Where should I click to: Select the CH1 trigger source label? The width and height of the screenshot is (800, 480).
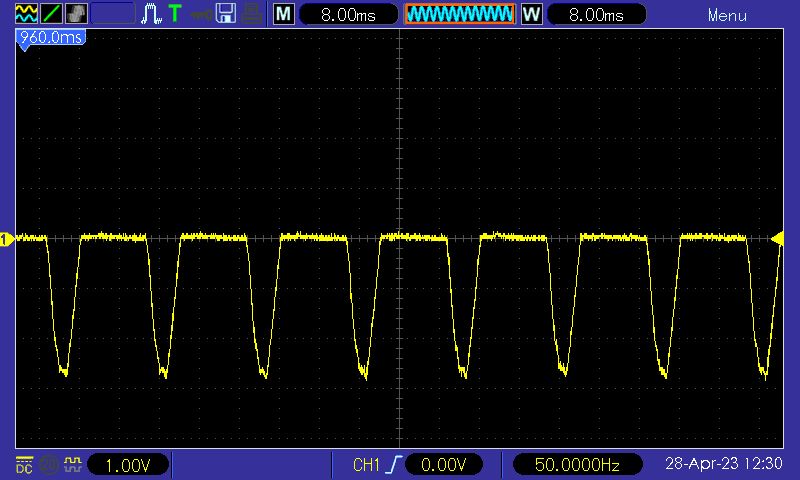tap(367, 465)
